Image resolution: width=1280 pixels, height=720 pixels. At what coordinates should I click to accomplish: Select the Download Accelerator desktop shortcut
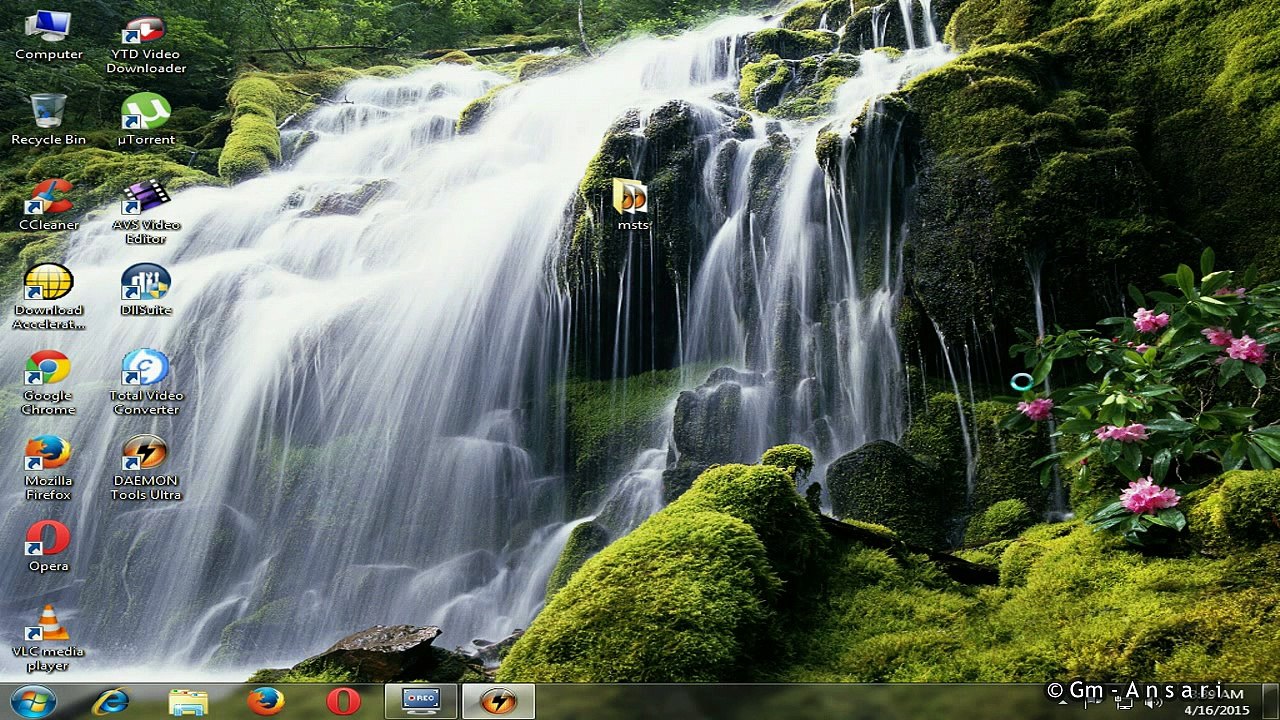tap(48, 297)
